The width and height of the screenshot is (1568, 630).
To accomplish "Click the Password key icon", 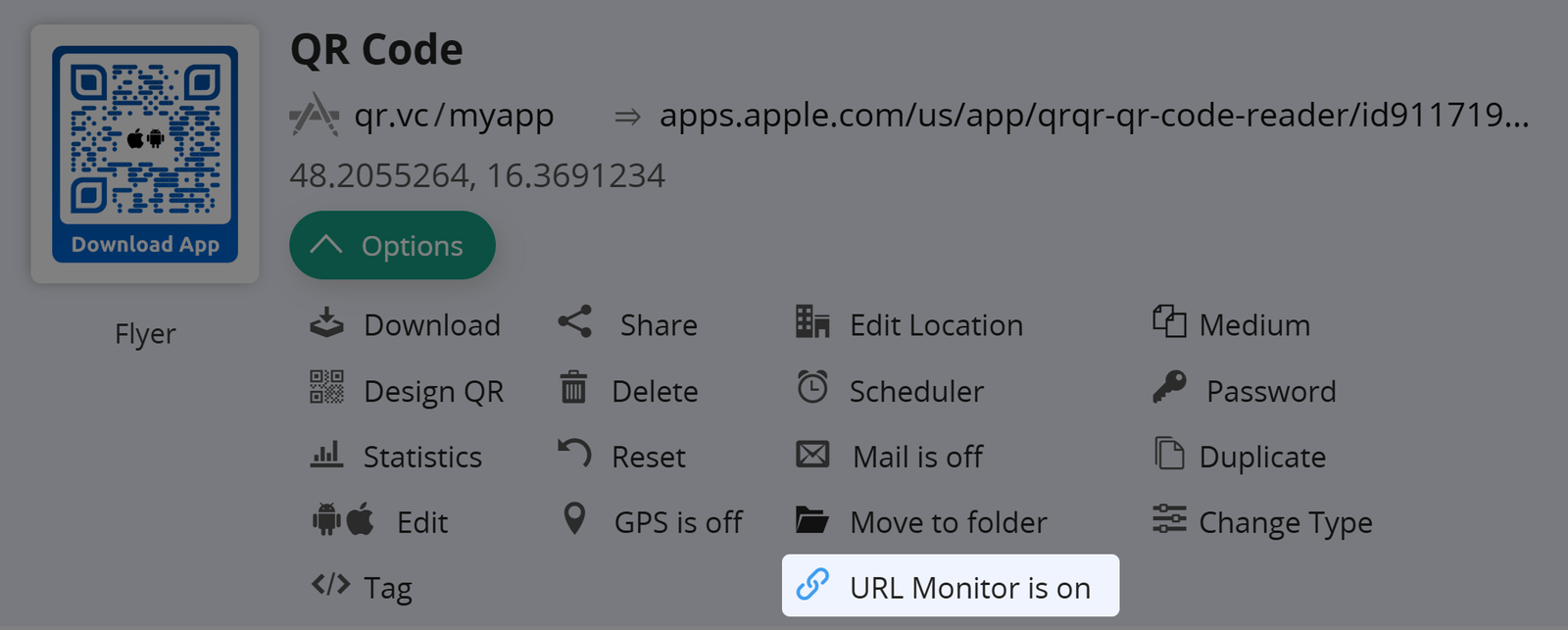I will click(1169, 388).
